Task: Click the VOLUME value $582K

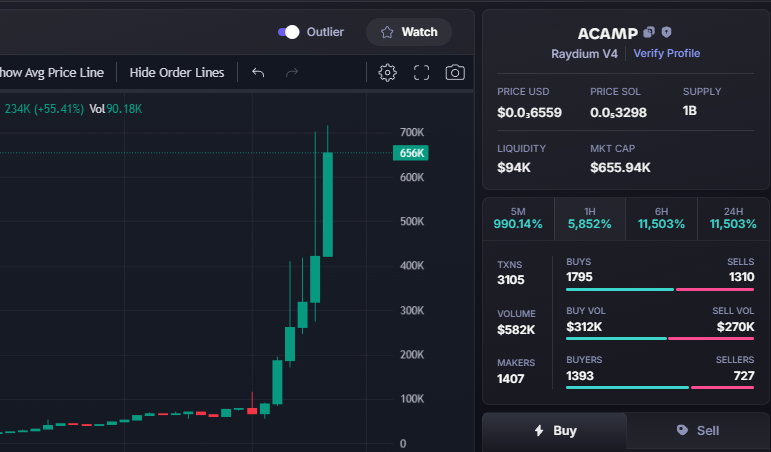Action: 516,330
